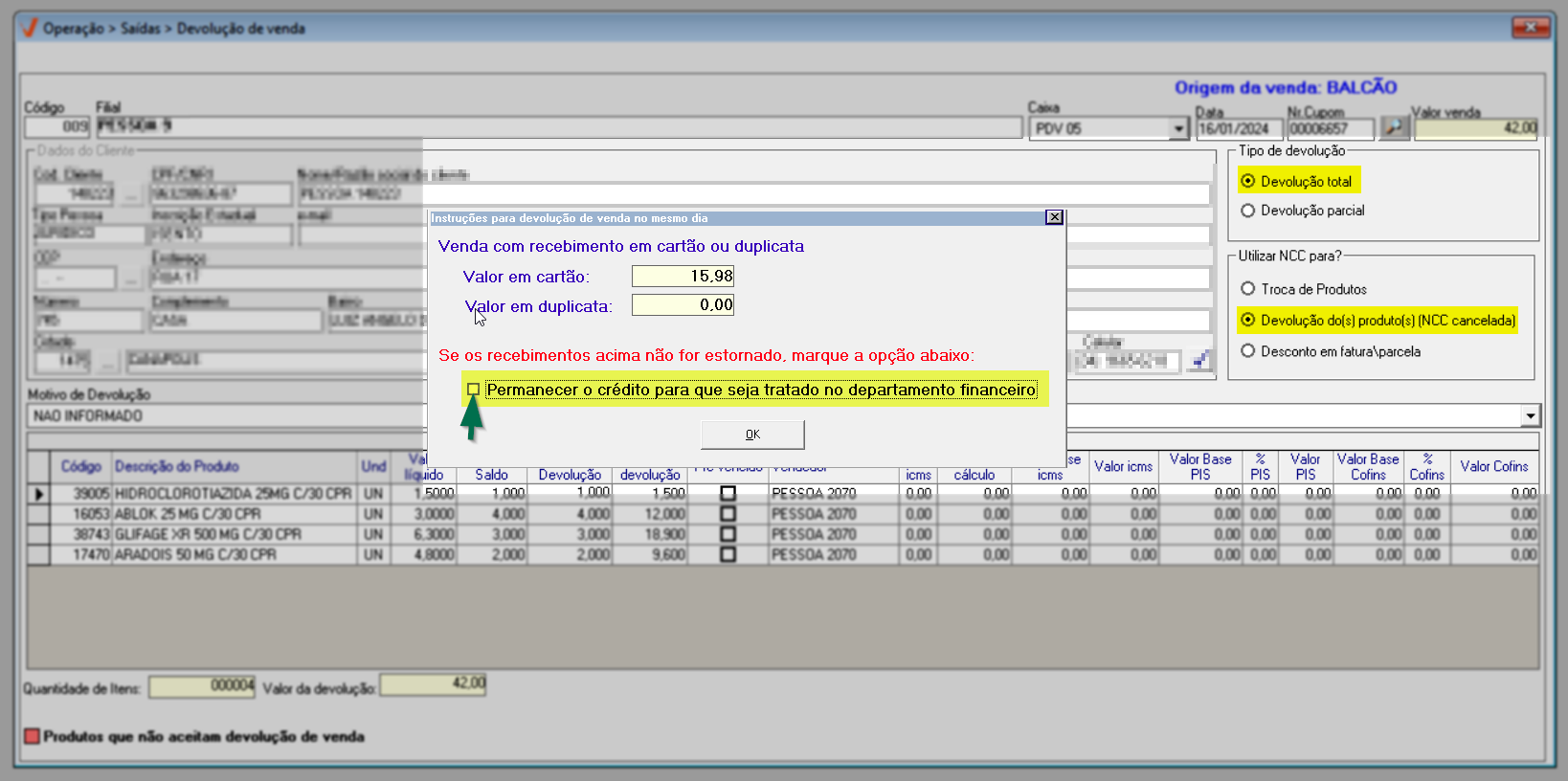The height and width of the screenshot is (781, 1568).
Task: Close the devolução instructions dialog
Action: (x=1054, y=217)
